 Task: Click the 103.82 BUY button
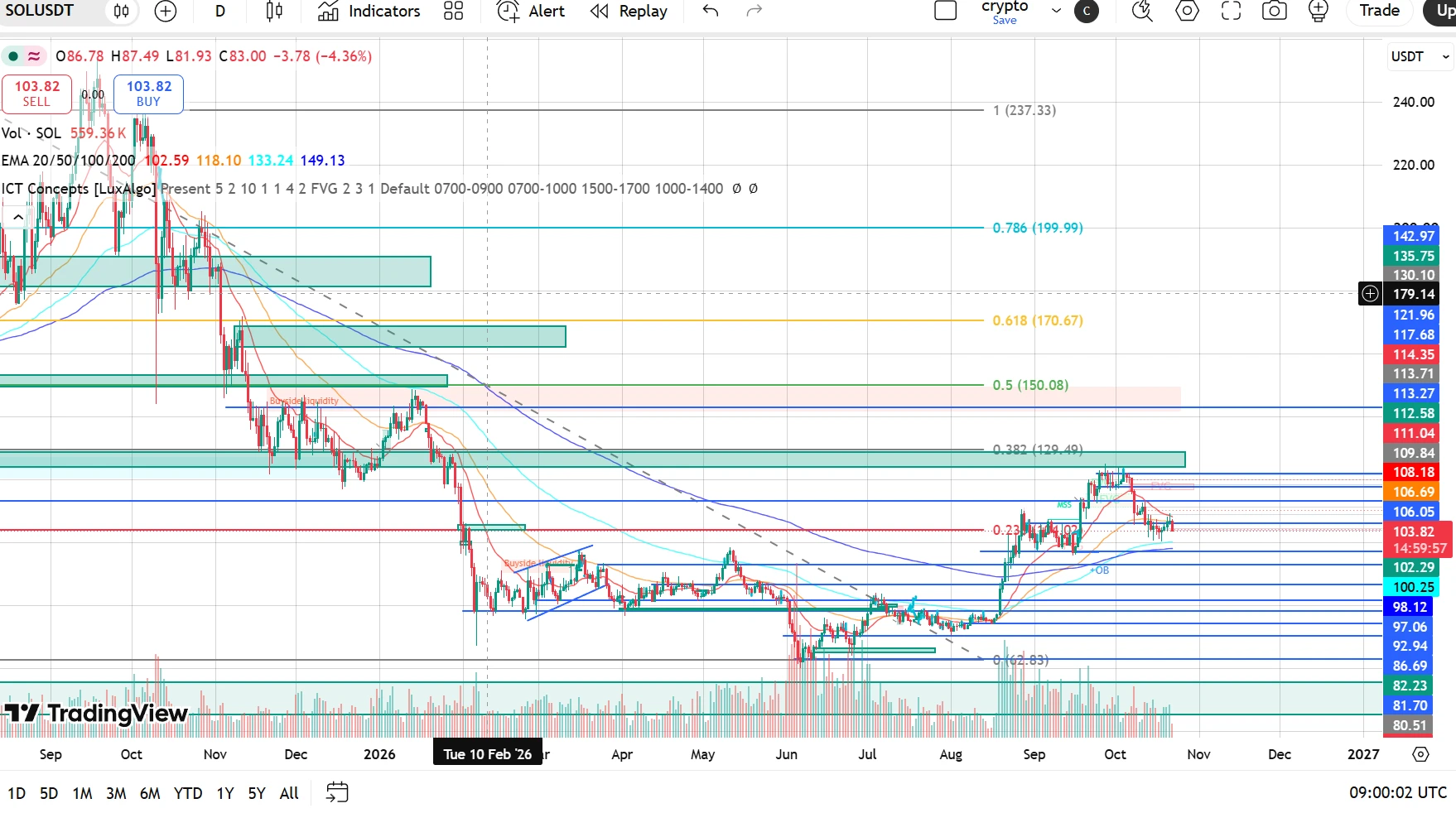(149, 94)
